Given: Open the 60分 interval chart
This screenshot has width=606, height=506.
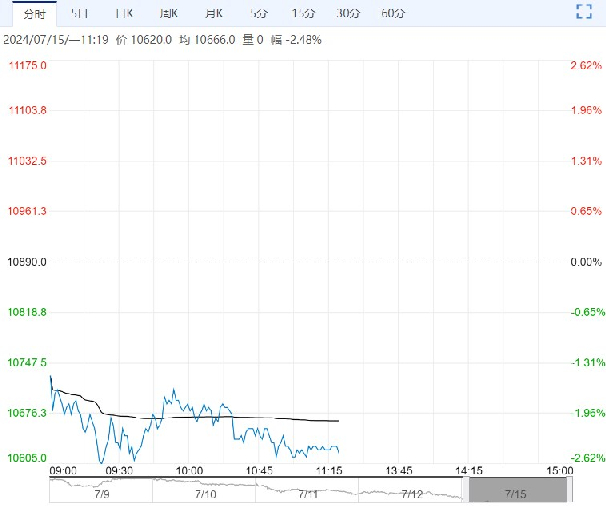Looking at the screenshot, I should point(394,13).
